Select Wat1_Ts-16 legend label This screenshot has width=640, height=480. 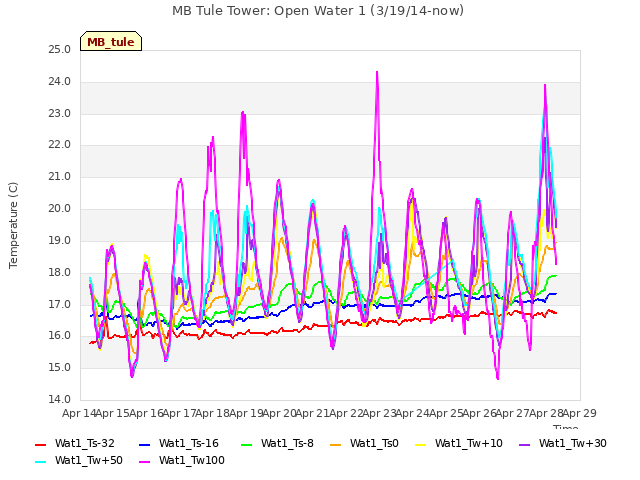click(189, 444)
